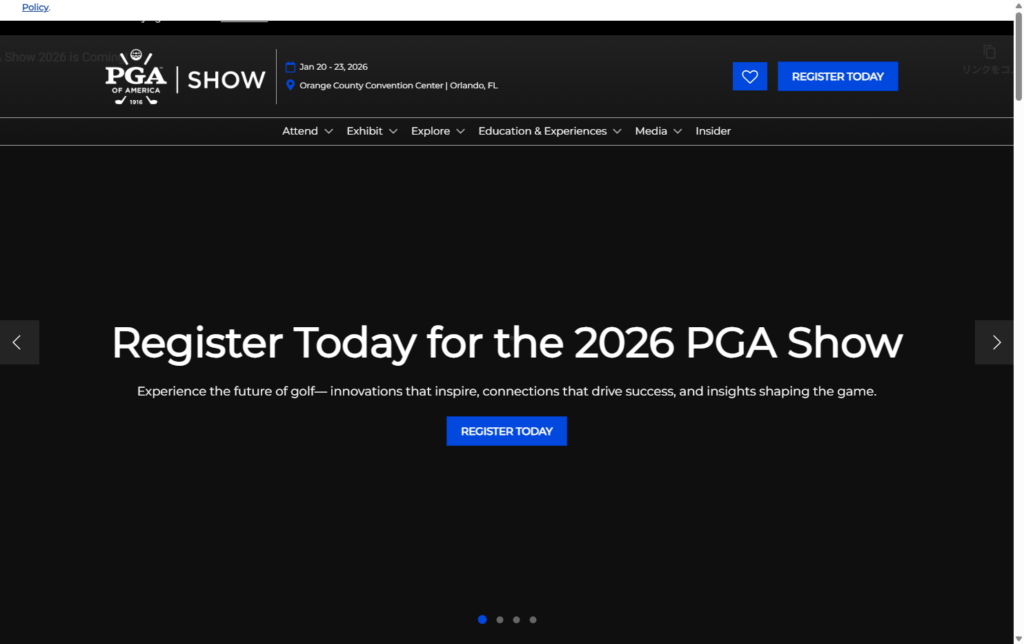Image resolution: width=1024 pixels, height=644 pixels.
Task: Open the calendar icon next to event dates
Action: pos(289,66)
